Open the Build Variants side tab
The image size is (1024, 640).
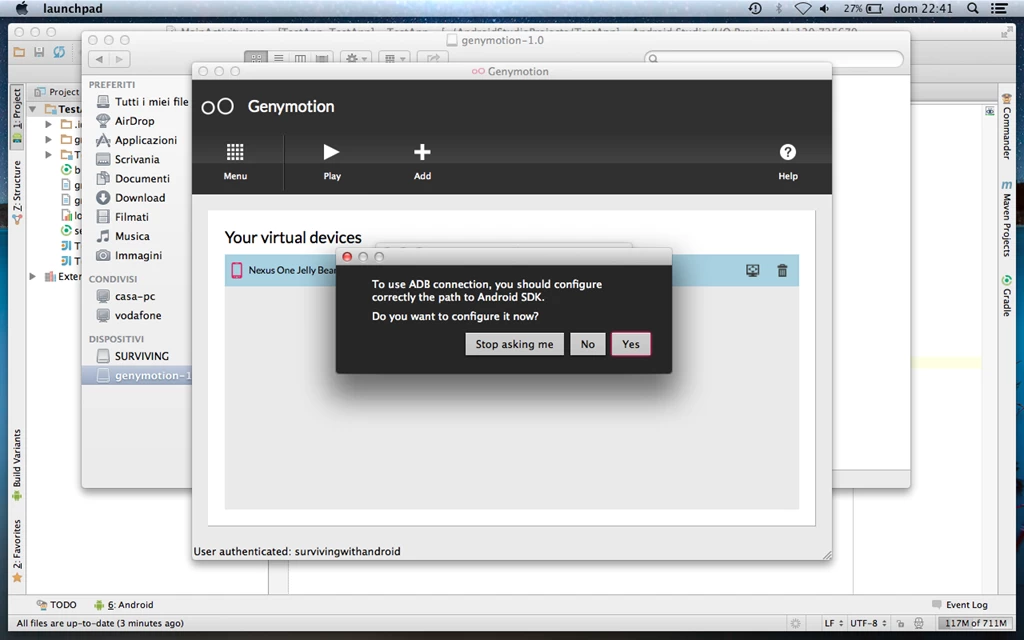coord(17,465)
